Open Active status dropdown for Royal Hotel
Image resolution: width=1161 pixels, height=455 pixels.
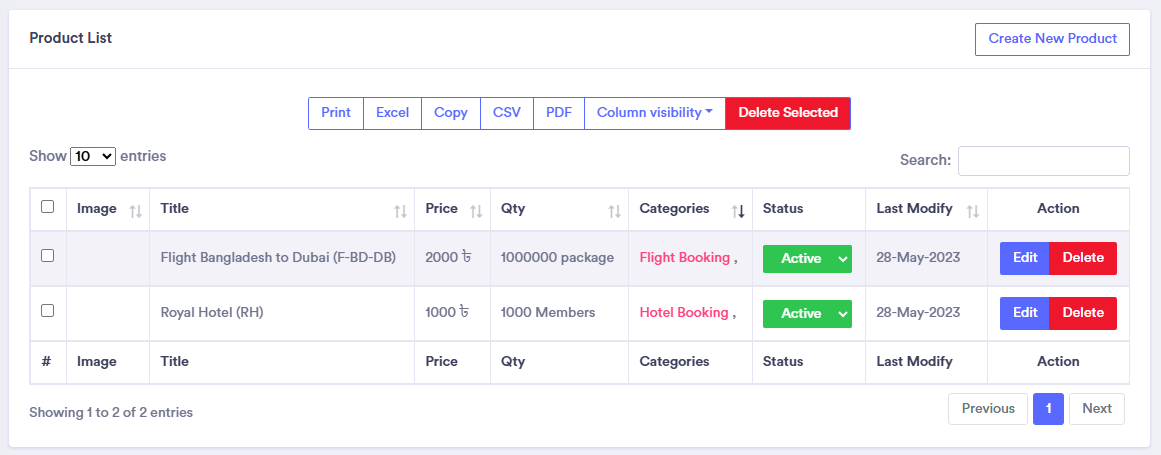click(807, 314)
